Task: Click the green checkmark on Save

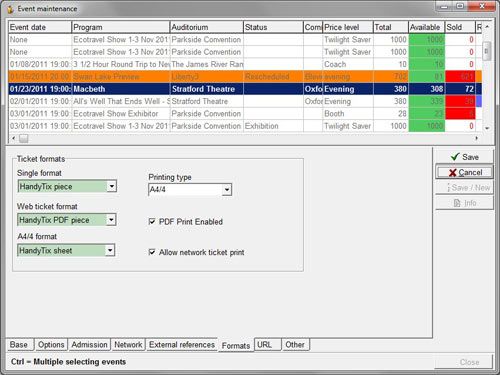Action: click(455, 157)
